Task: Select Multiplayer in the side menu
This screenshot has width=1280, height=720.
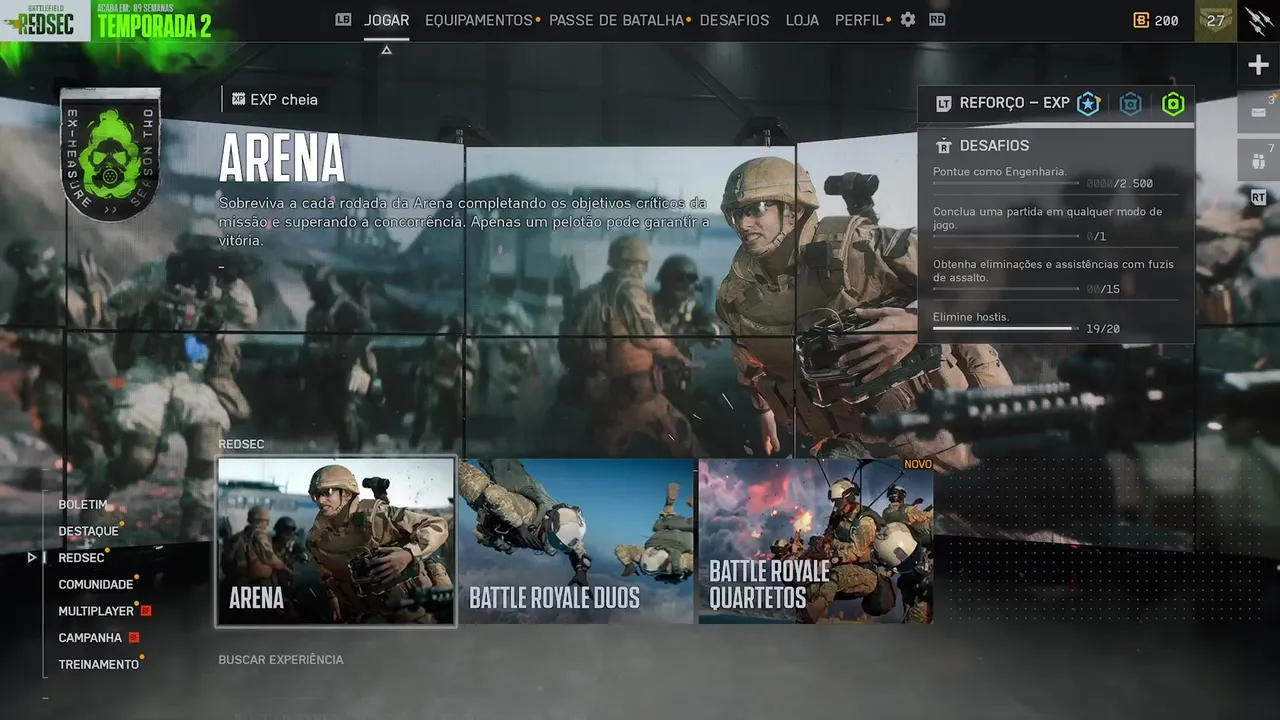Action: [x=96, y=611]
